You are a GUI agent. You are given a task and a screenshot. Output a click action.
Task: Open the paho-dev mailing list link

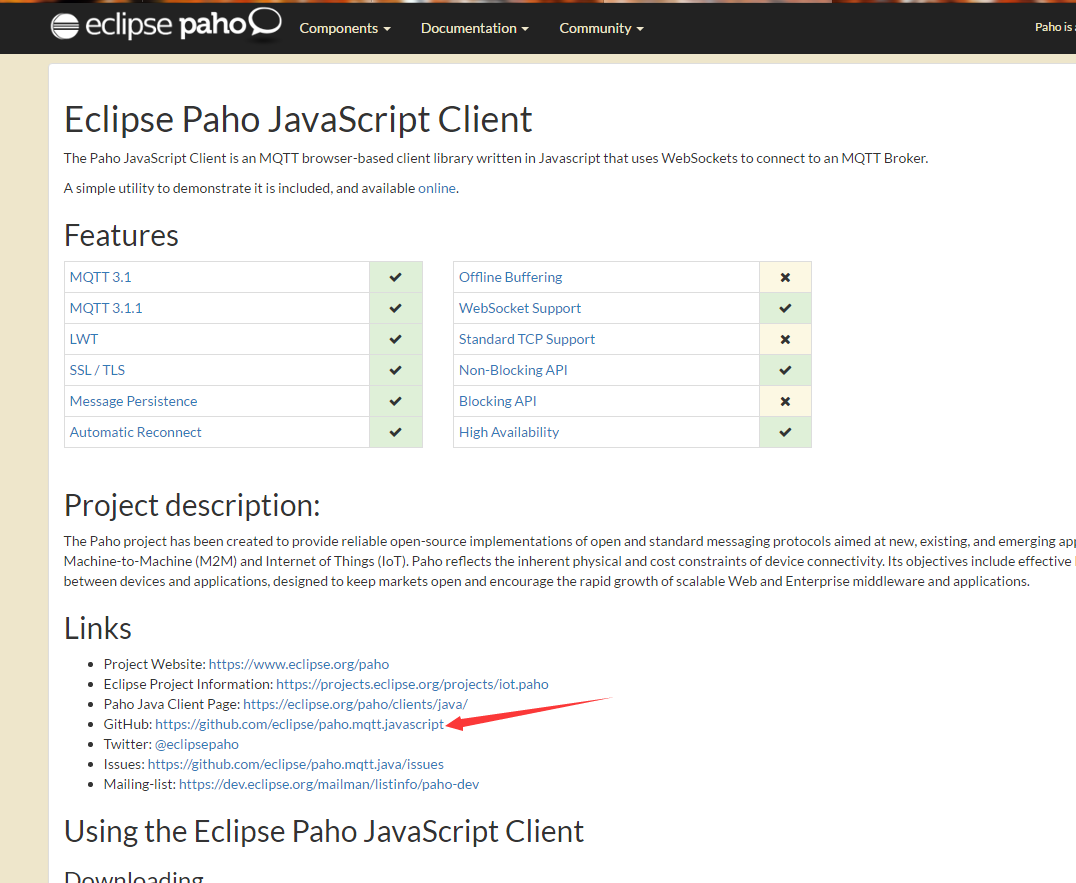[329, 784]
